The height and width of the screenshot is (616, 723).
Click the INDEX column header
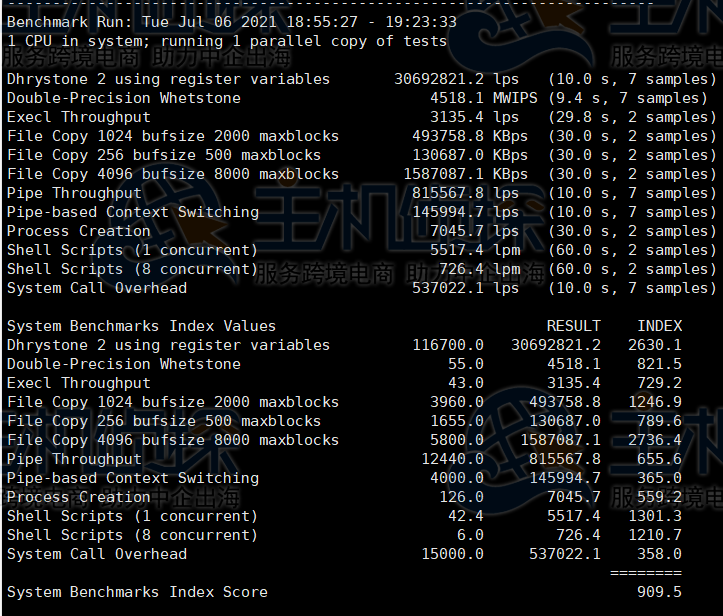tap(659, 326)
